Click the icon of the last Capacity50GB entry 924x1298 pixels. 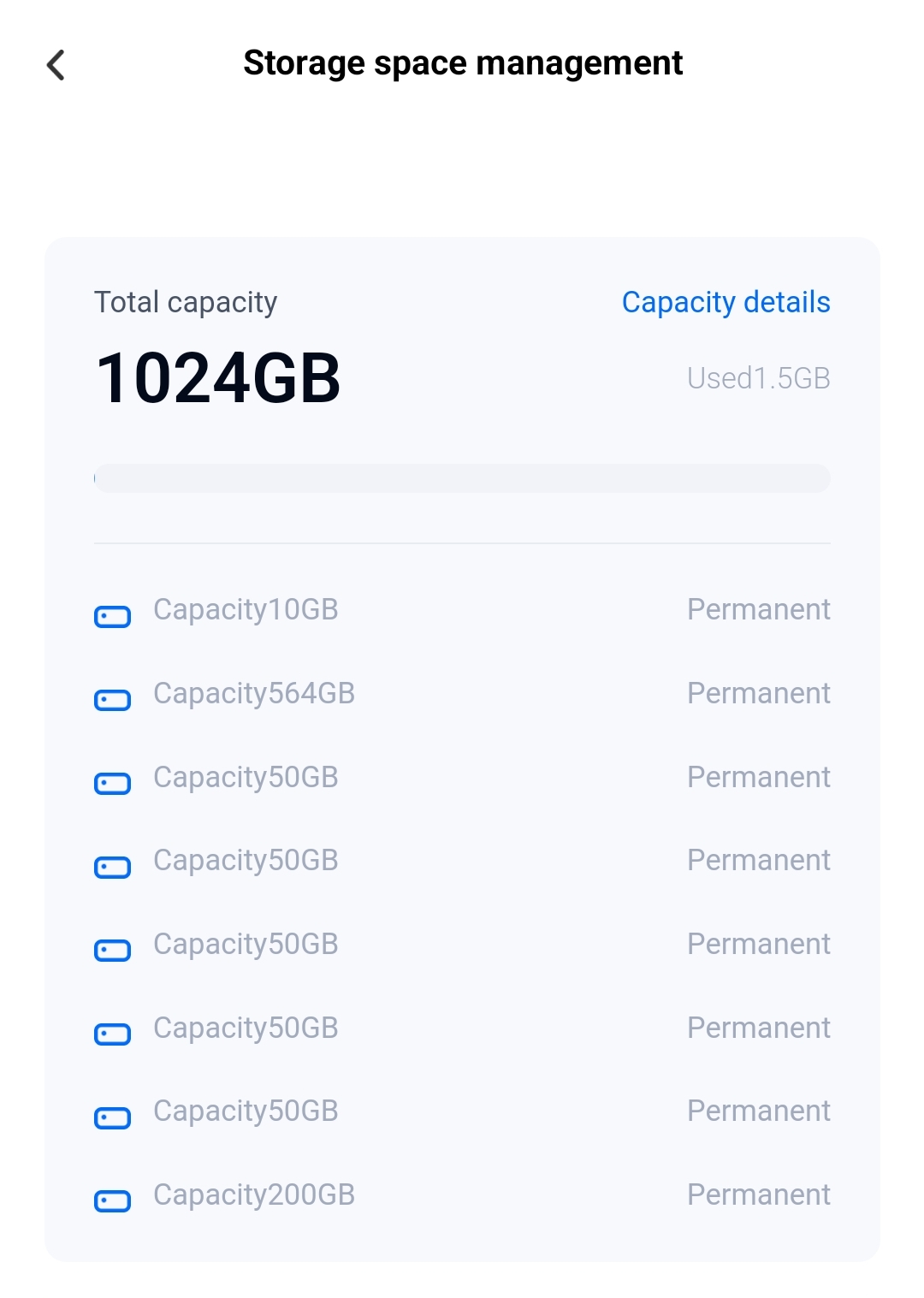point(112,1117)
